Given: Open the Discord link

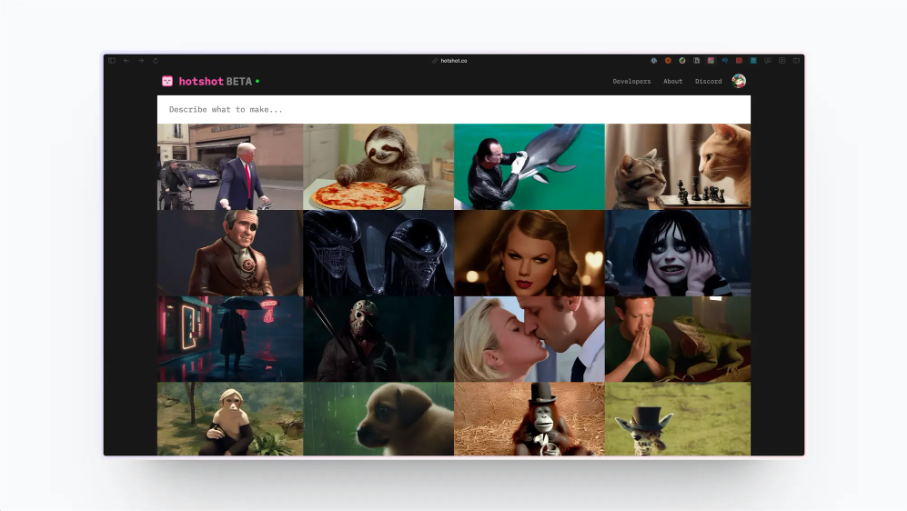Looking at the screenshot, I should tap(709, 82).
